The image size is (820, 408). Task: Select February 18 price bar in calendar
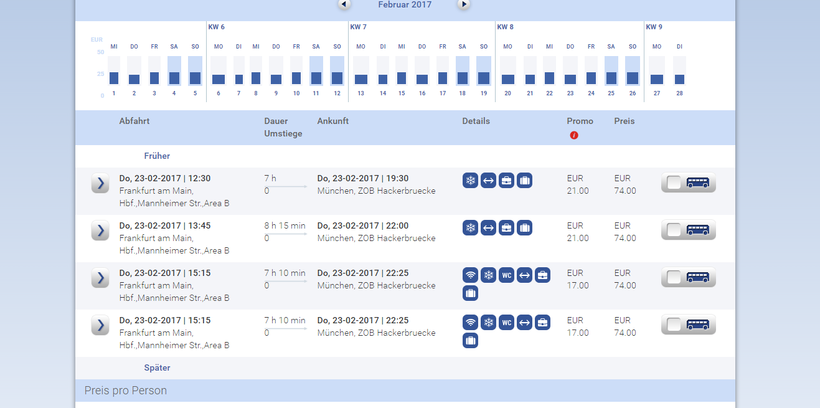[462, 71]
